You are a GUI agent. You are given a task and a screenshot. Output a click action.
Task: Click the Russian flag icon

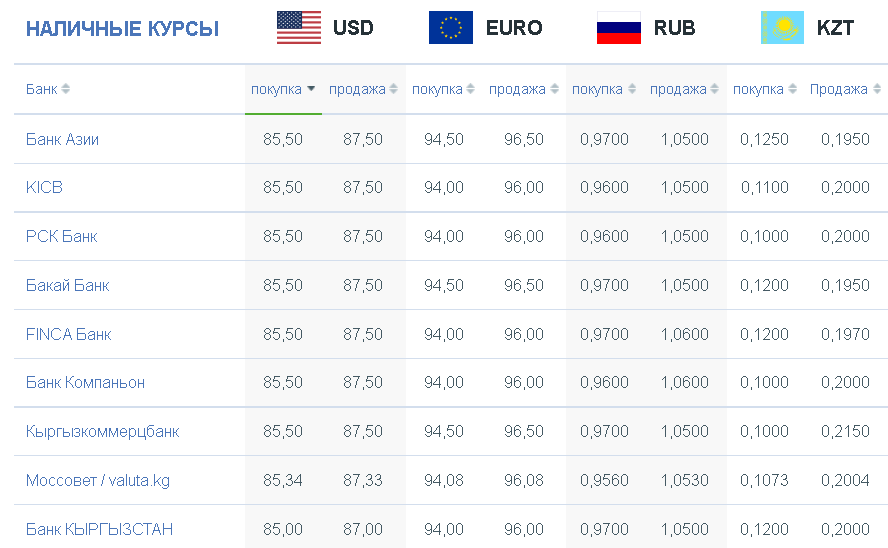coord(619,28)
